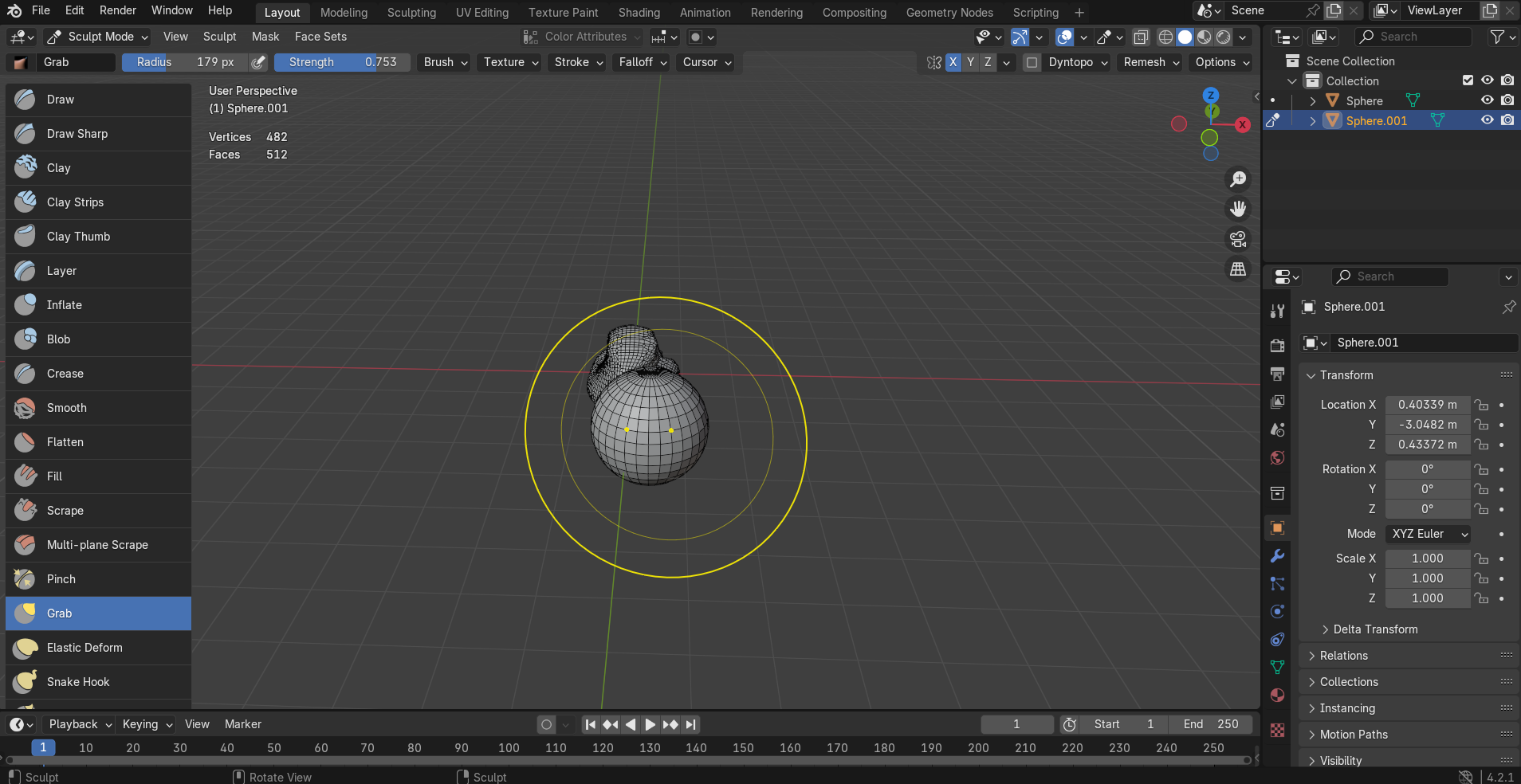Pick the Multi-plane Scrape brush

pos(98,545)
